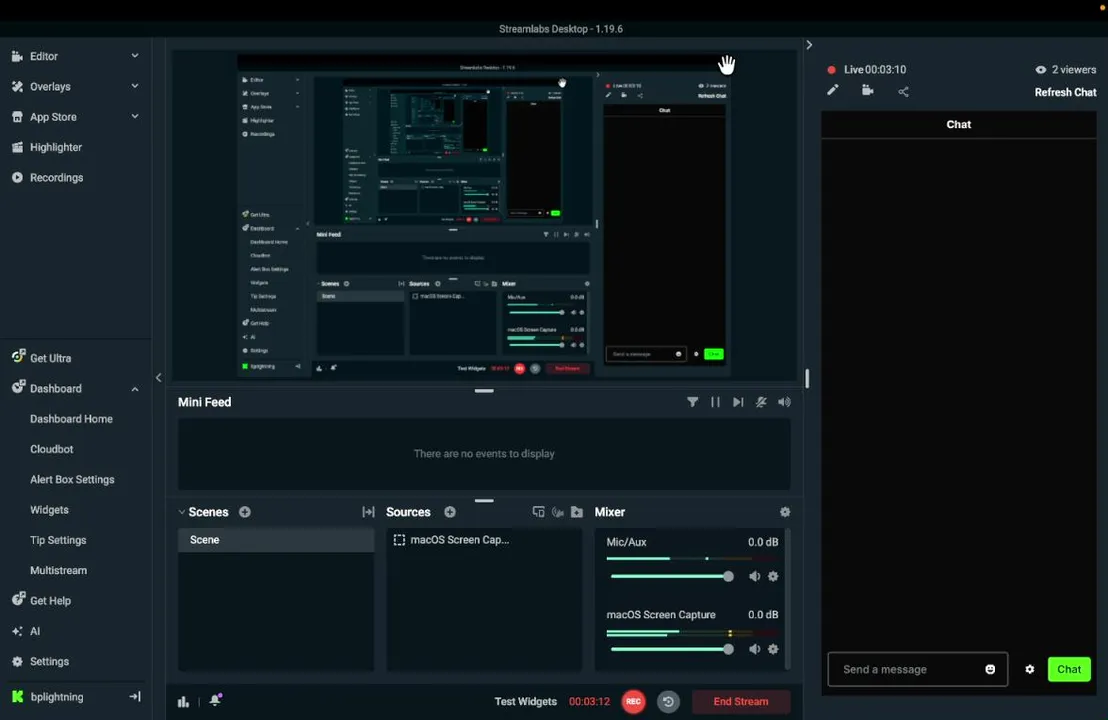
Task: Open Highlighter from sidebar
Action: tap(56, 147)
